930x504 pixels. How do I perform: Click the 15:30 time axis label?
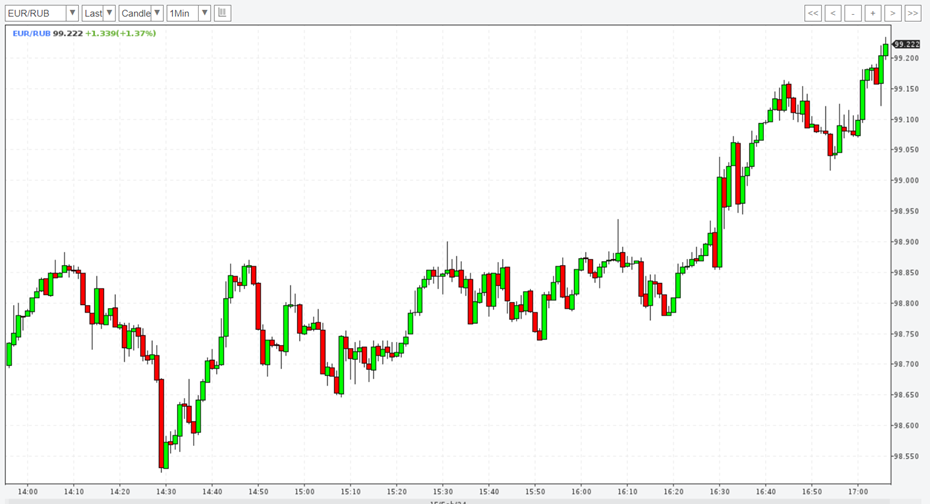tap(443, 492)
